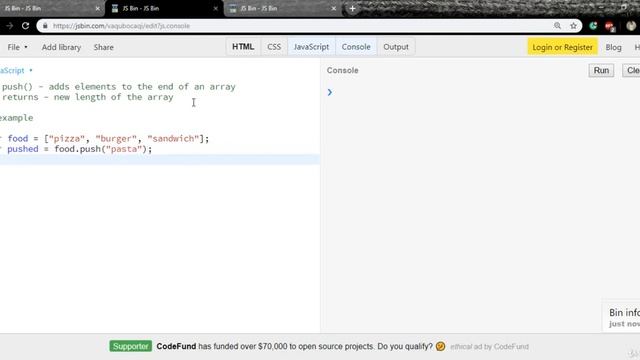Click the Bin info panel

(x=622, y=317)
